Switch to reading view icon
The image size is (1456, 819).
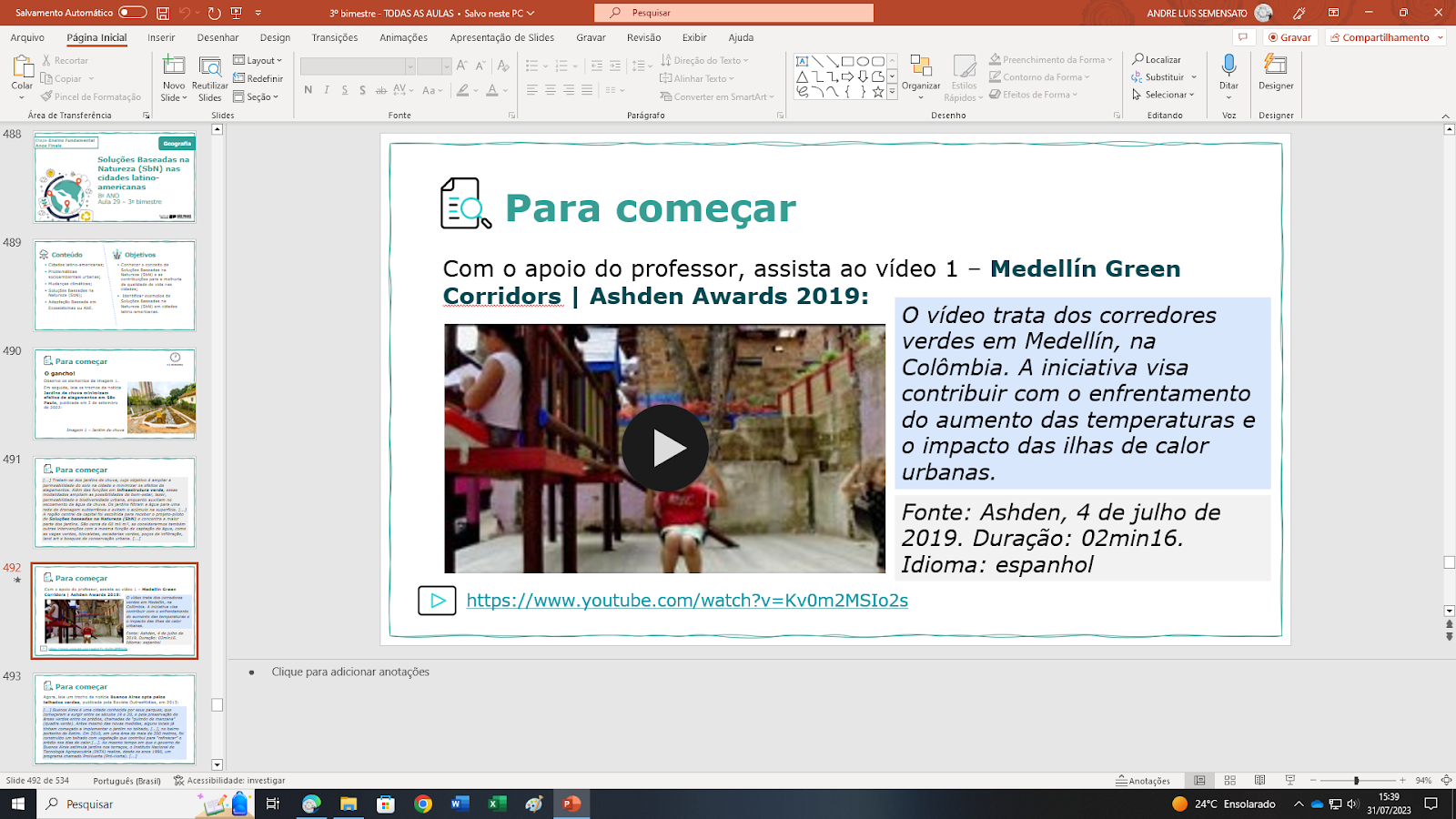1260,781
